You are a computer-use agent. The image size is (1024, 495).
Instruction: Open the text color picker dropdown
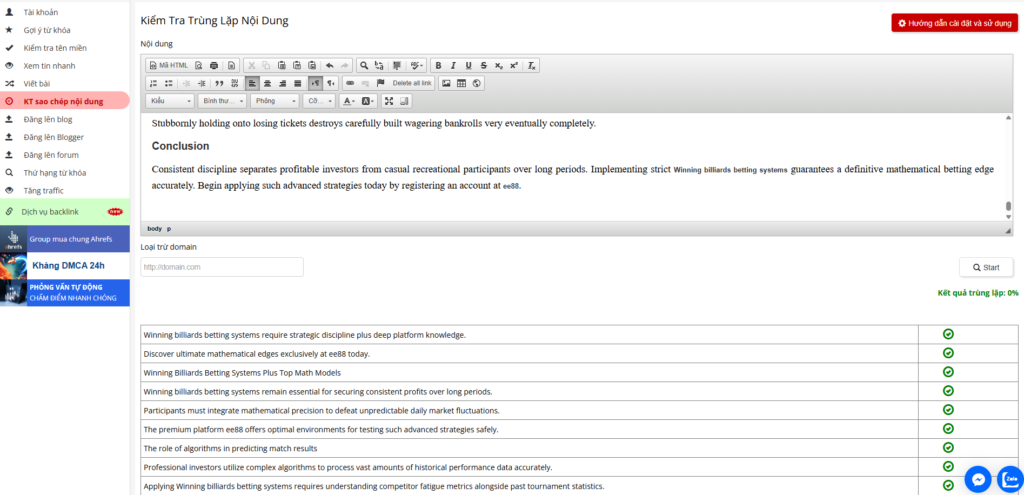[348, 101]
